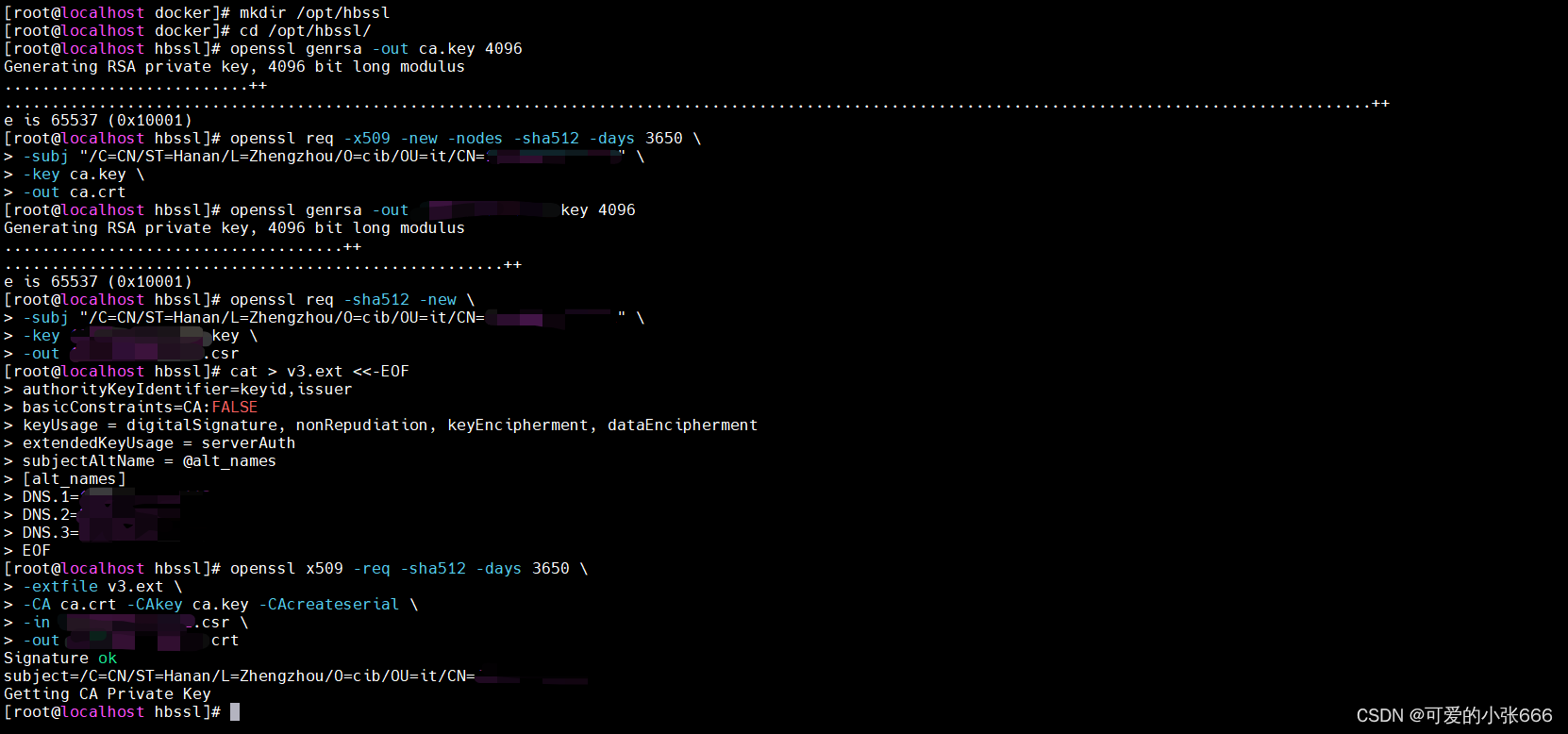Click the 'DNS.3=' entry
Viewport: 1568px width, 734px height.
click(x=51, y=533)
